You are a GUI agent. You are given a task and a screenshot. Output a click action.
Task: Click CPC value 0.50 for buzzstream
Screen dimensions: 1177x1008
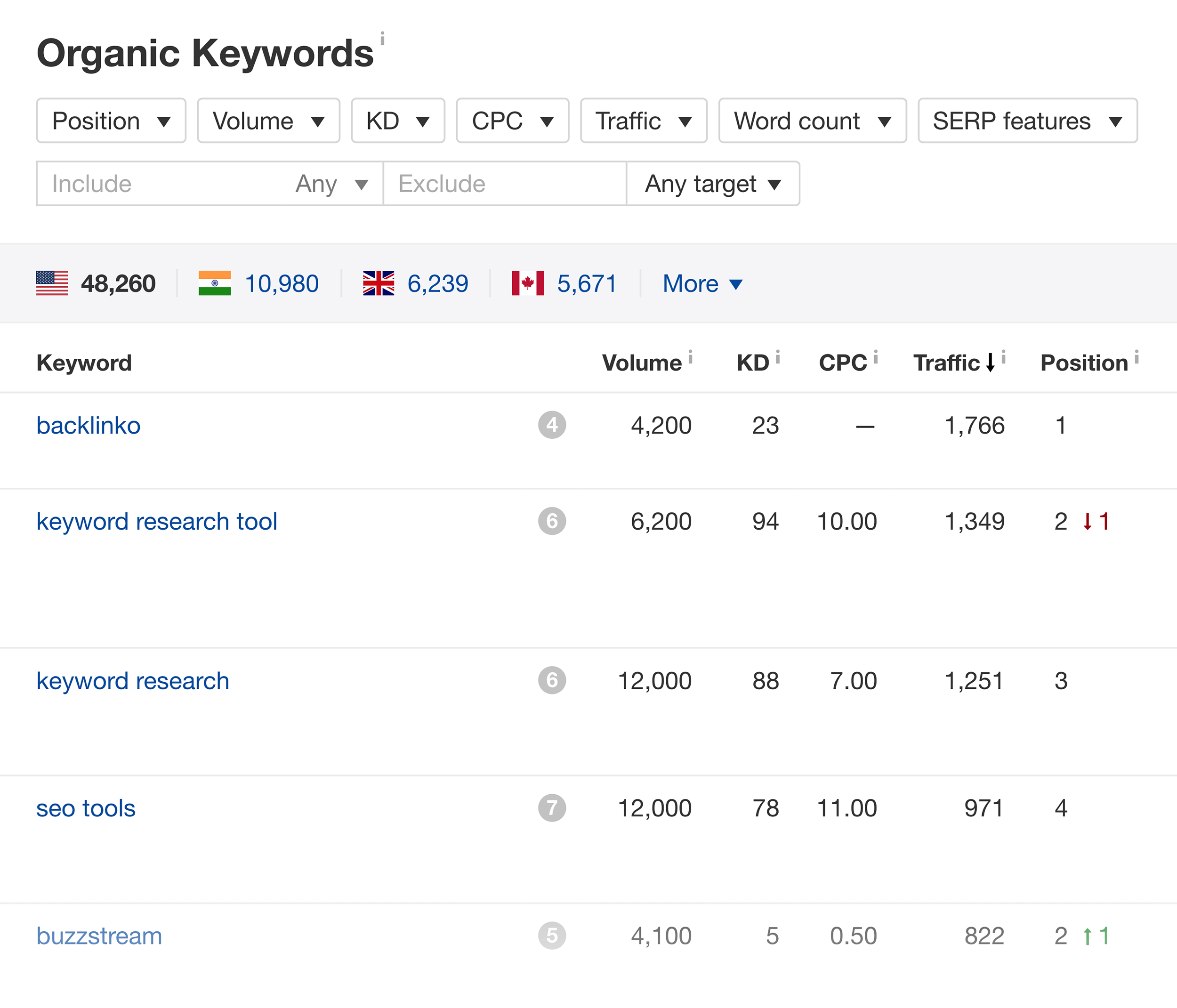coord(853,936)
